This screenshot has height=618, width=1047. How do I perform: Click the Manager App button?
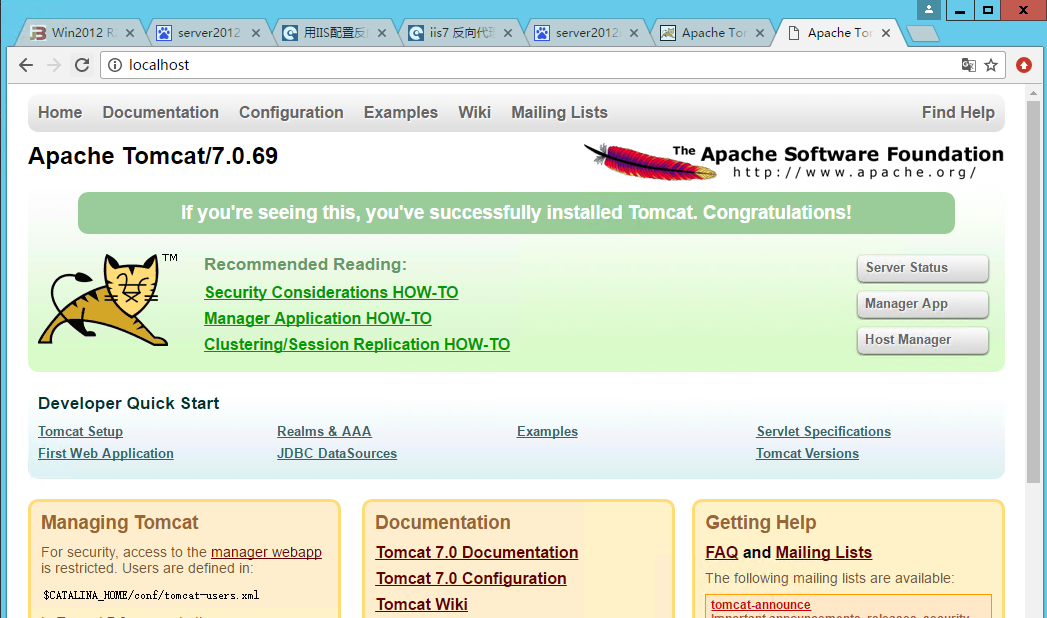[923, 304]
